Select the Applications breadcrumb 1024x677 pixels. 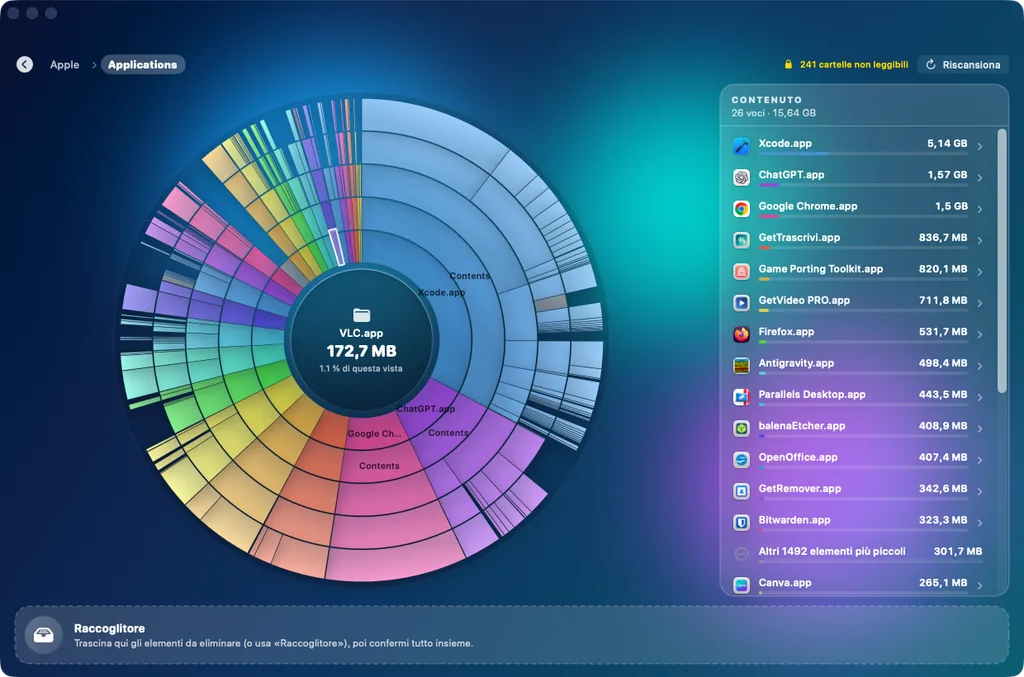142,65
